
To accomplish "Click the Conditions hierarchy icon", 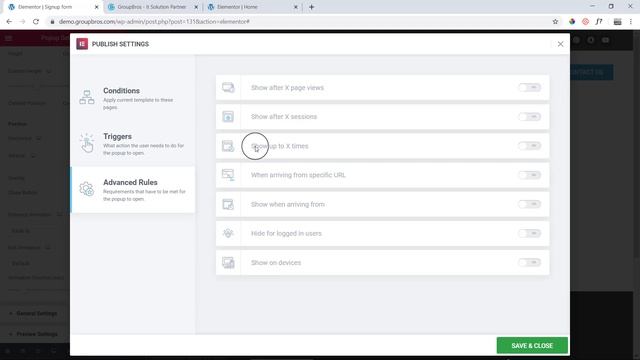I will point(87,97).
